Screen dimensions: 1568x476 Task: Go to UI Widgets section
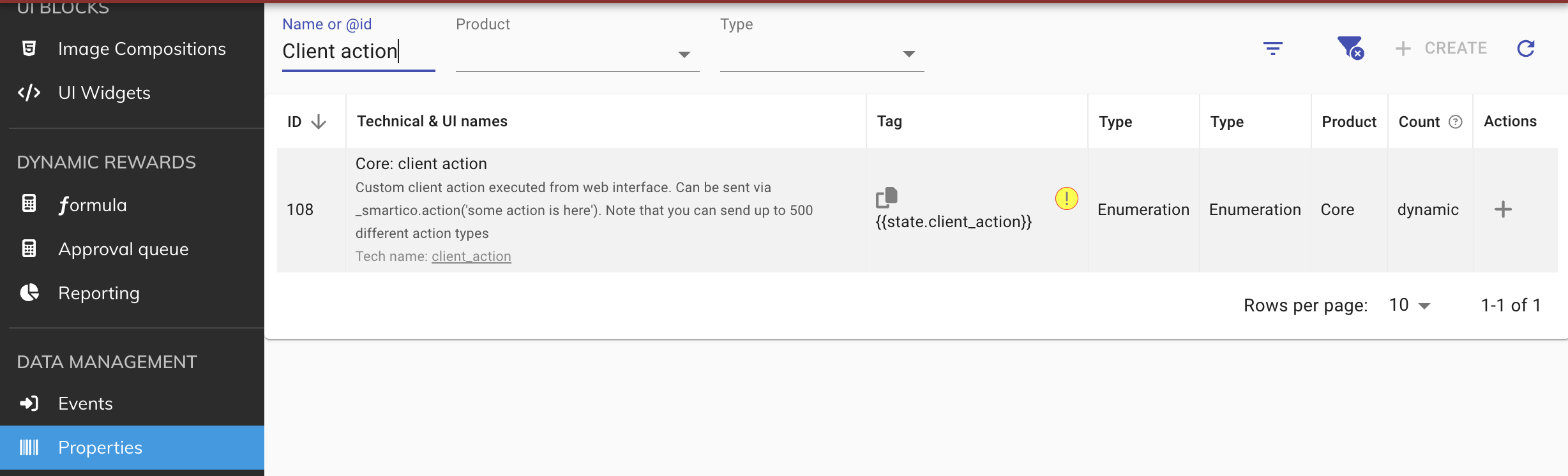[x=104, y=93]
